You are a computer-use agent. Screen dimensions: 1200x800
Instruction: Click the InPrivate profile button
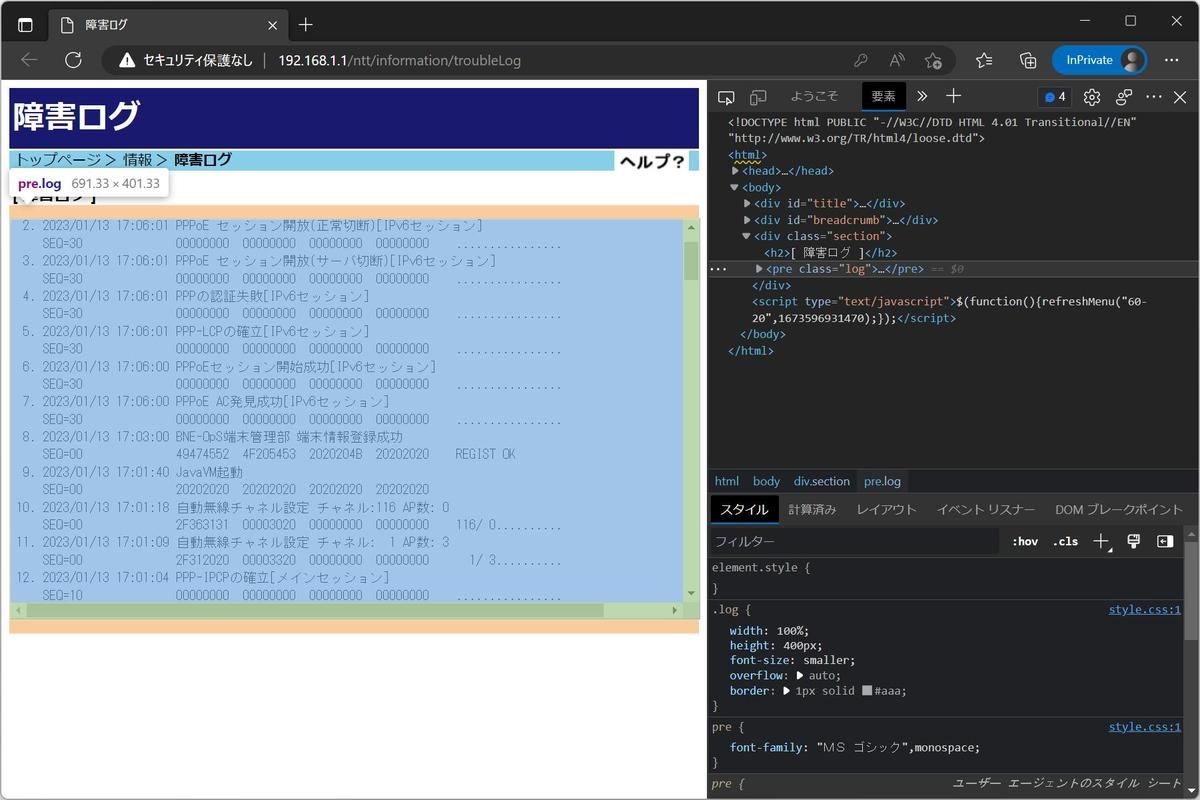pos(1099,60)
